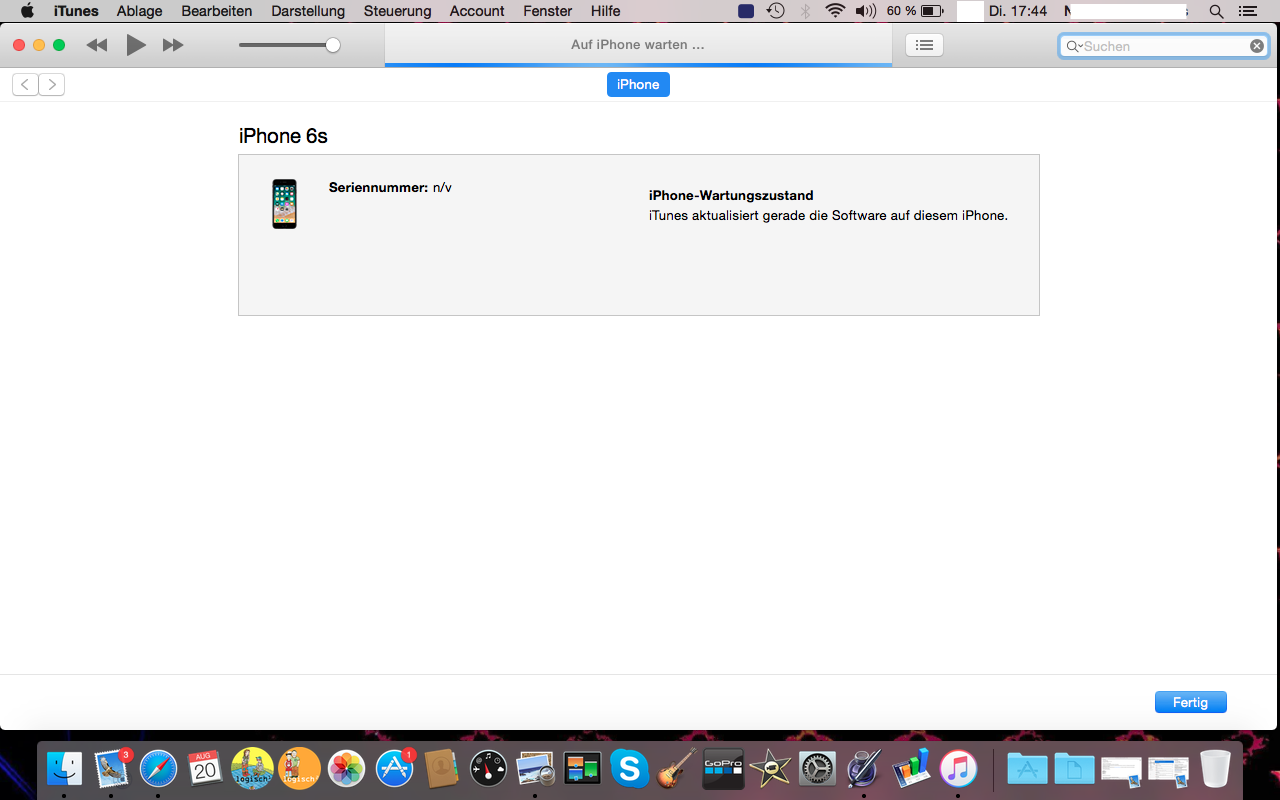1280x800 pixels.
Task: Click the 'iPhone-Wartungszustand' label
Action: click(x=731, y=196)
